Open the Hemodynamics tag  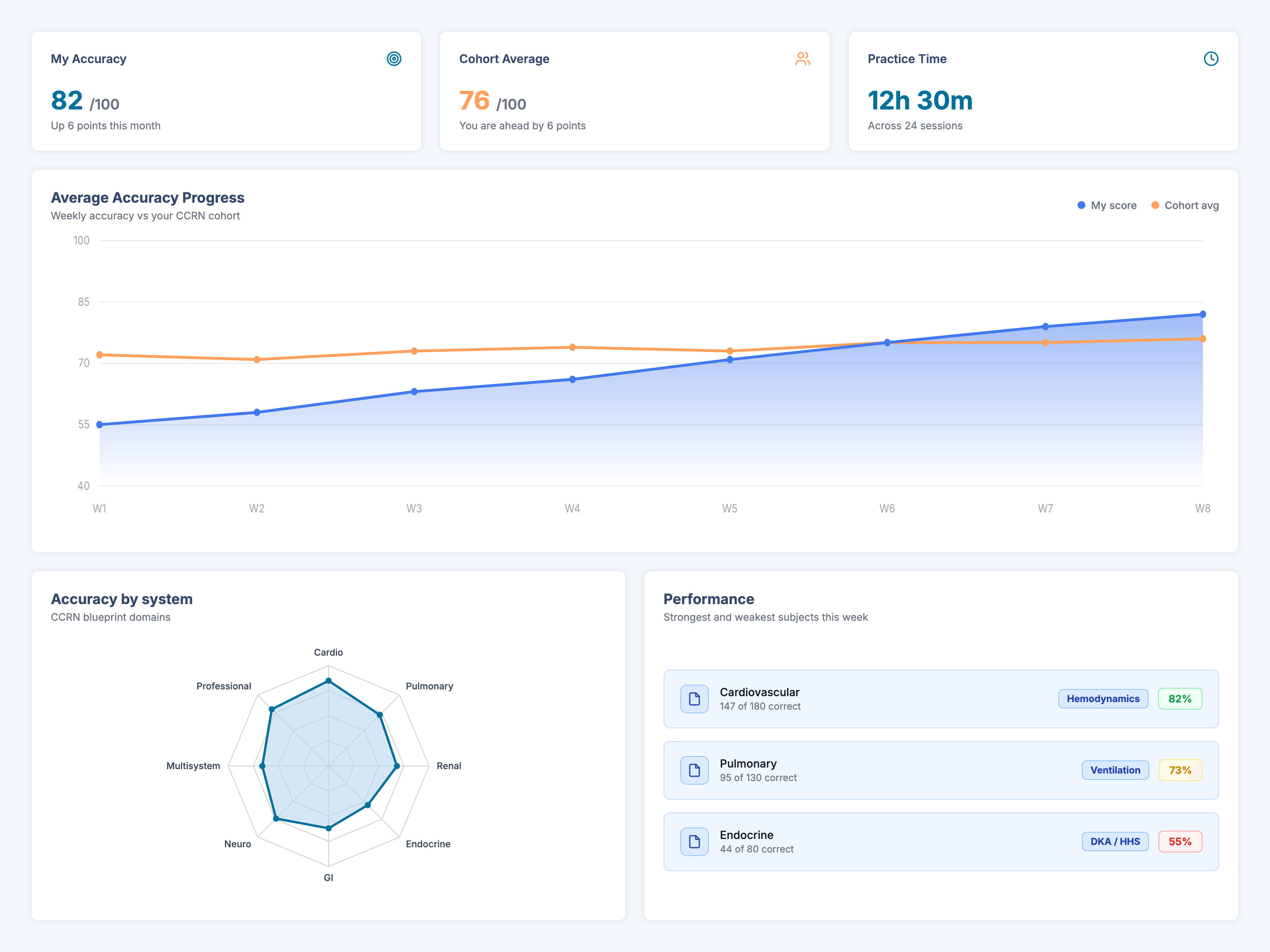1103,699
